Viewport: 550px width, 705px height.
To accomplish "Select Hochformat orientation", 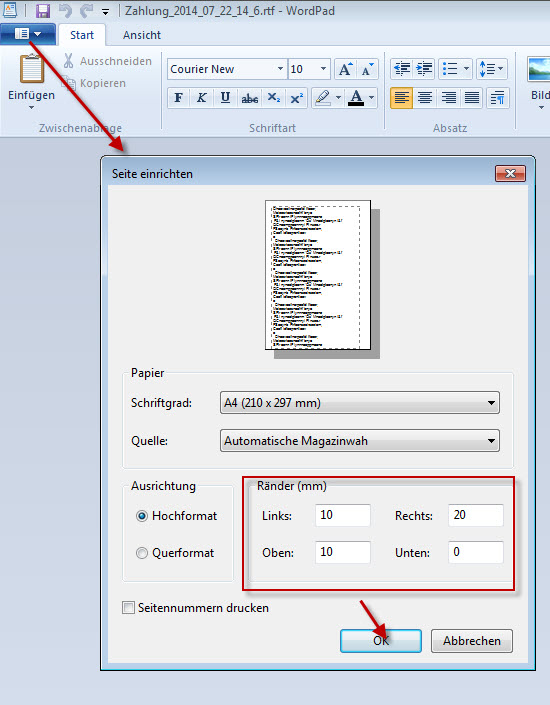I will pos(176,516).
